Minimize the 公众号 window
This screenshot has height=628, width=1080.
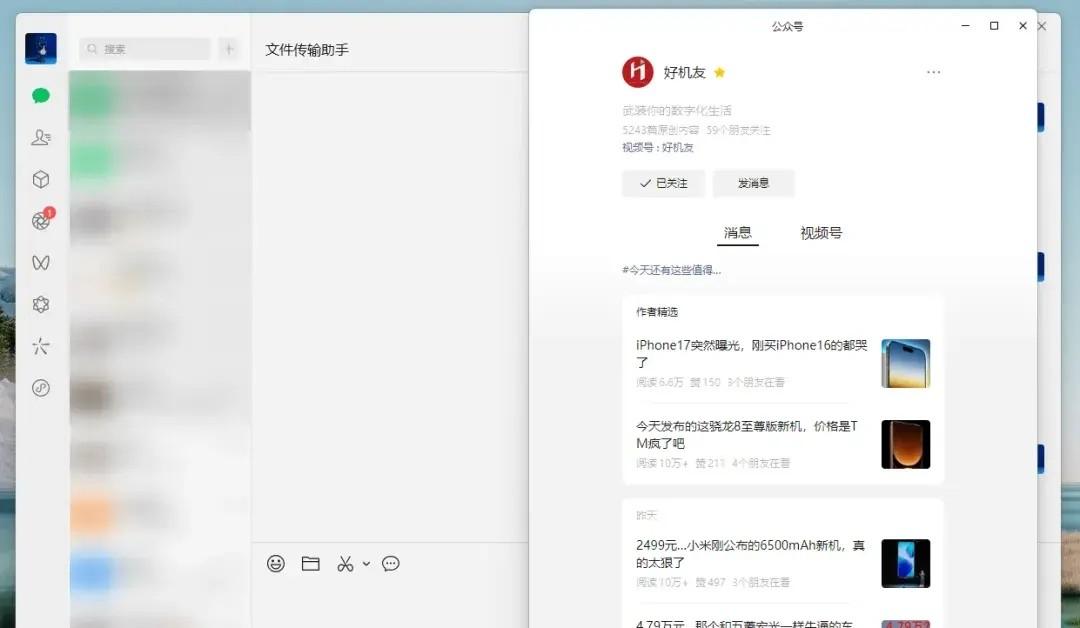coord(966,25)
